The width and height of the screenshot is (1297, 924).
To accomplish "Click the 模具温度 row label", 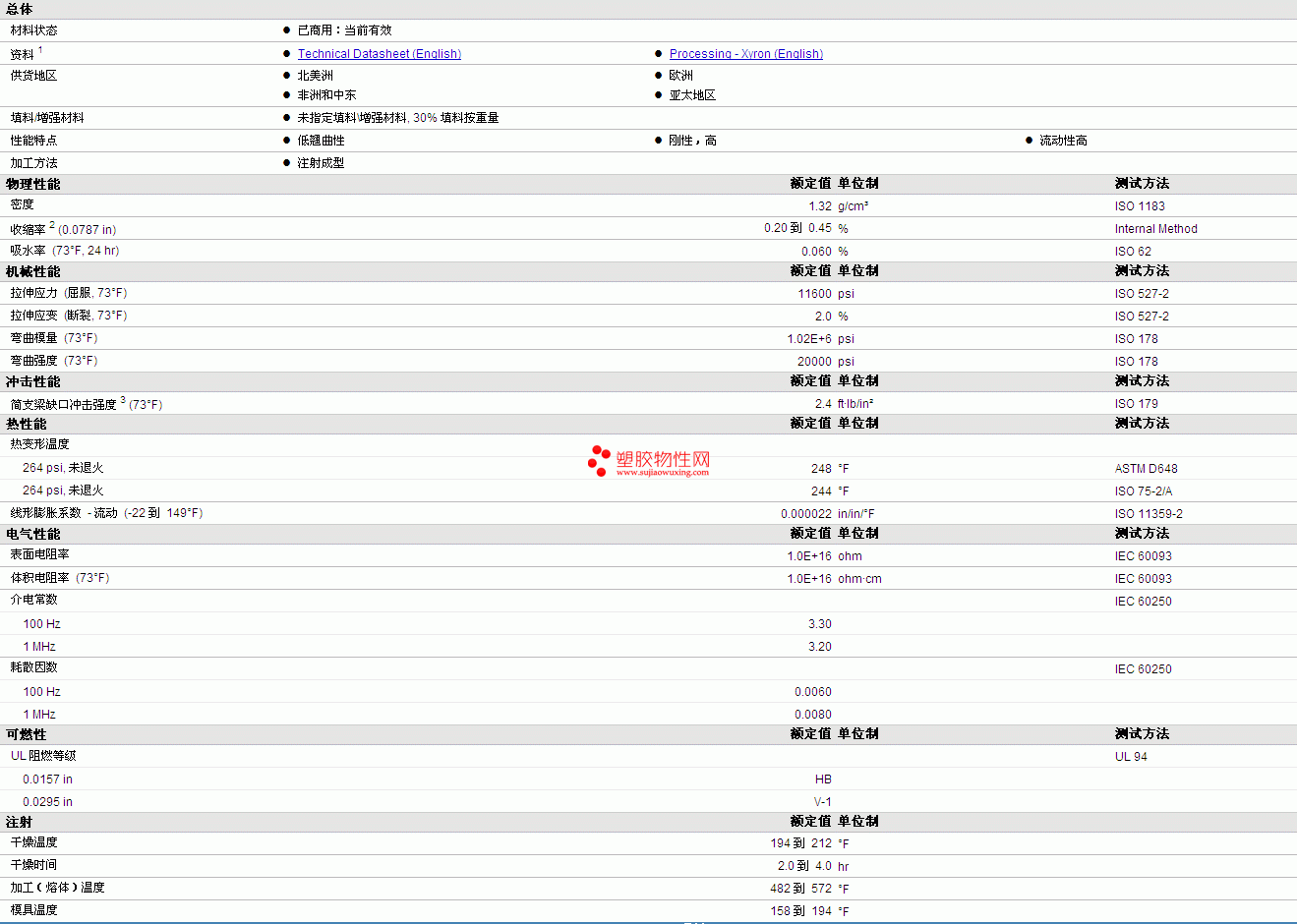I will click(x=34, y=910).
